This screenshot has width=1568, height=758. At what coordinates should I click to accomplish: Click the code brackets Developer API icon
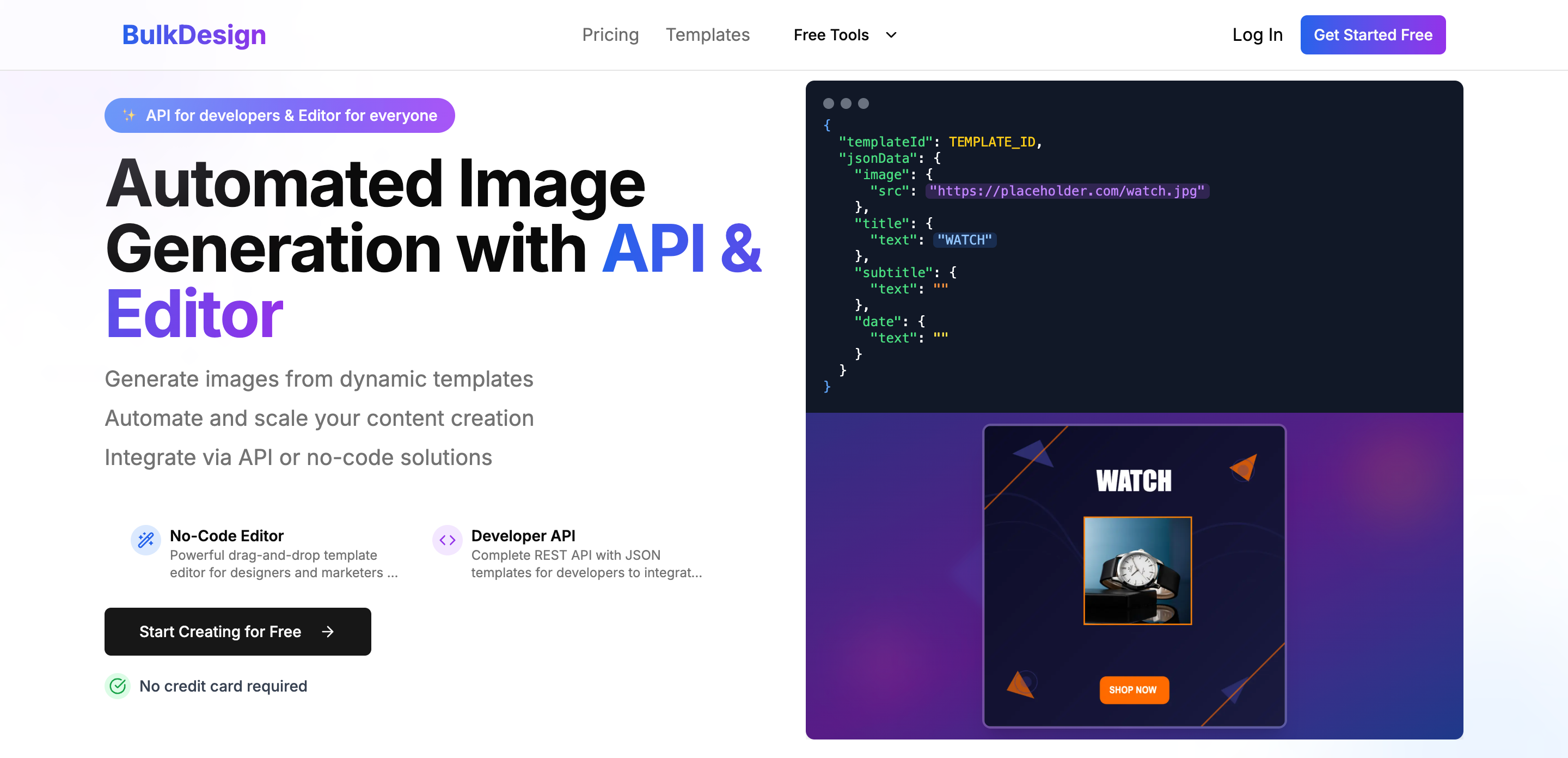pyautogui.click(x=448, y=540)
